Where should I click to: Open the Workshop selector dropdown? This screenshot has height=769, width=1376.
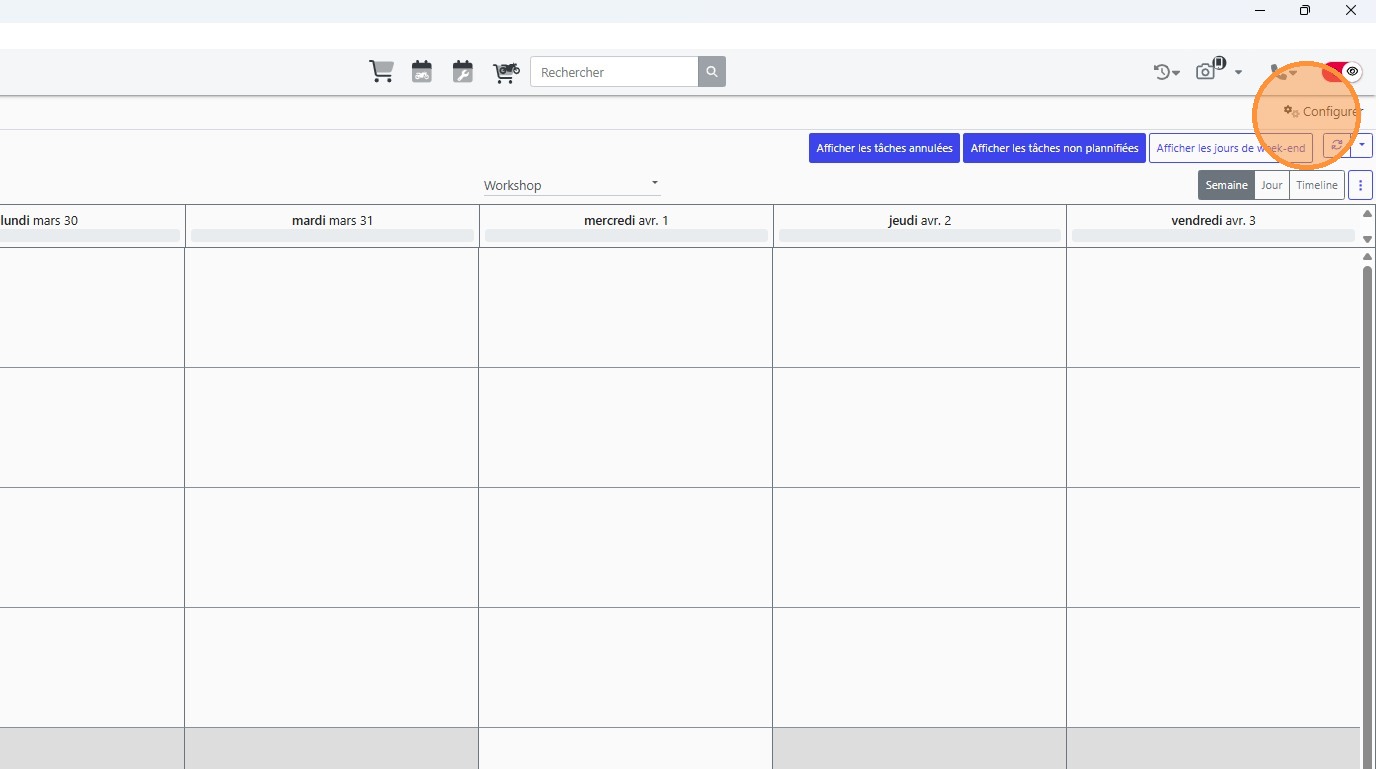pyautogui.click(x=571, y=185)
